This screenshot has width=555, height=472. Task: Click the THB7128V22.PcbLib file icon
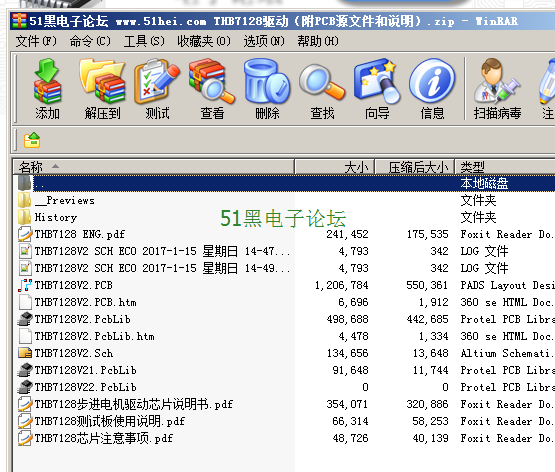(25, 387)
